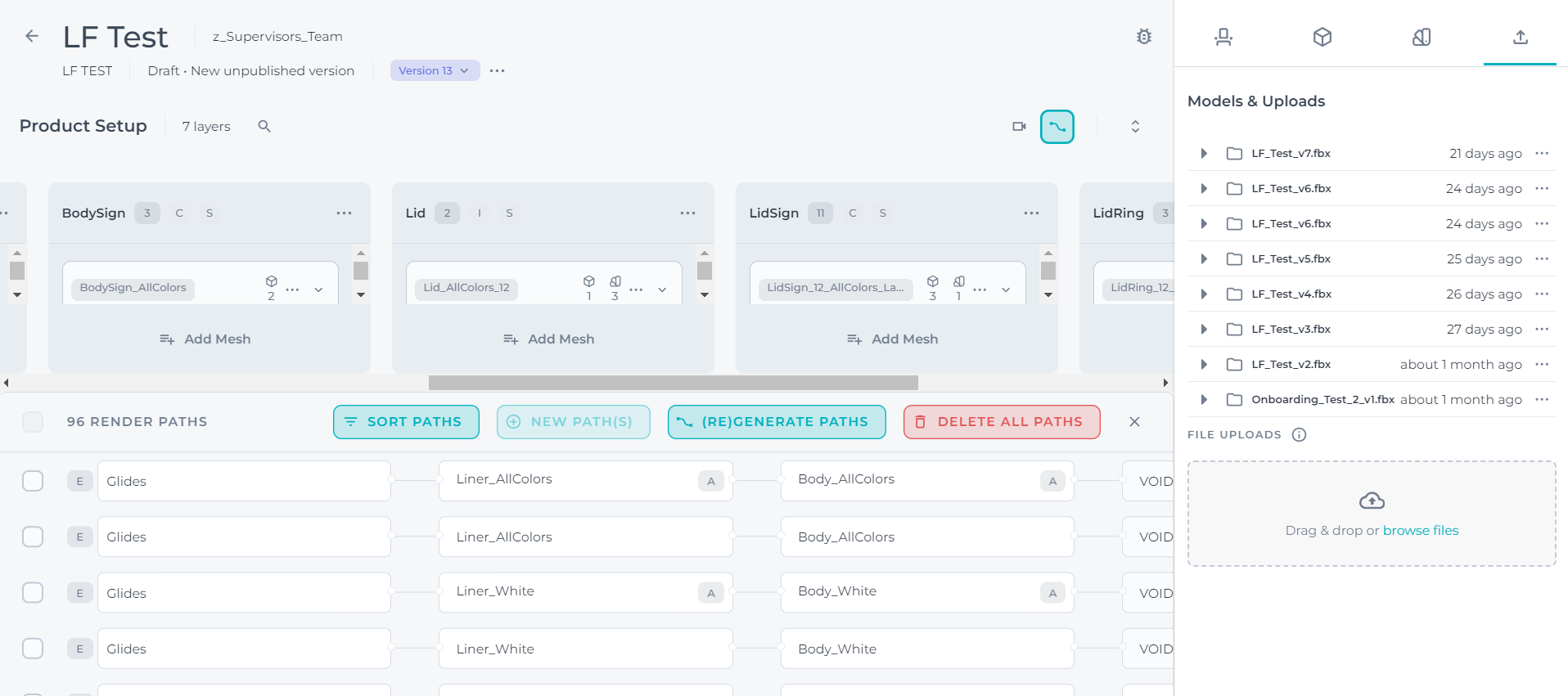
Task: Expand the LF_Test_v5.fbx folder
Action: pyautogui.click(x=1204, y=259)
